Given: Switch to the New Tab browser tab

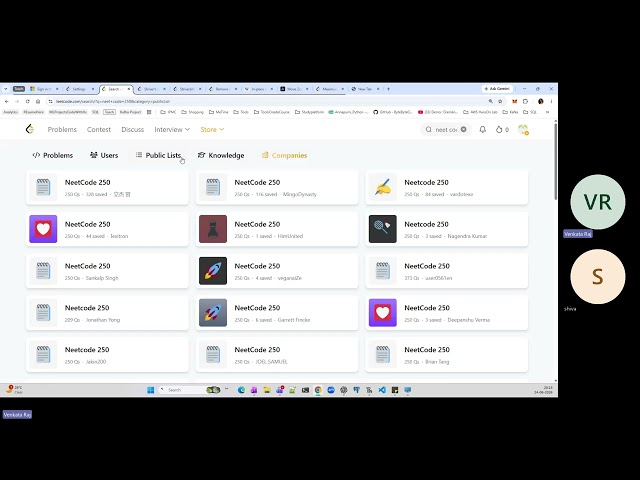Looking at the screenshot, I should click(364, 89).
